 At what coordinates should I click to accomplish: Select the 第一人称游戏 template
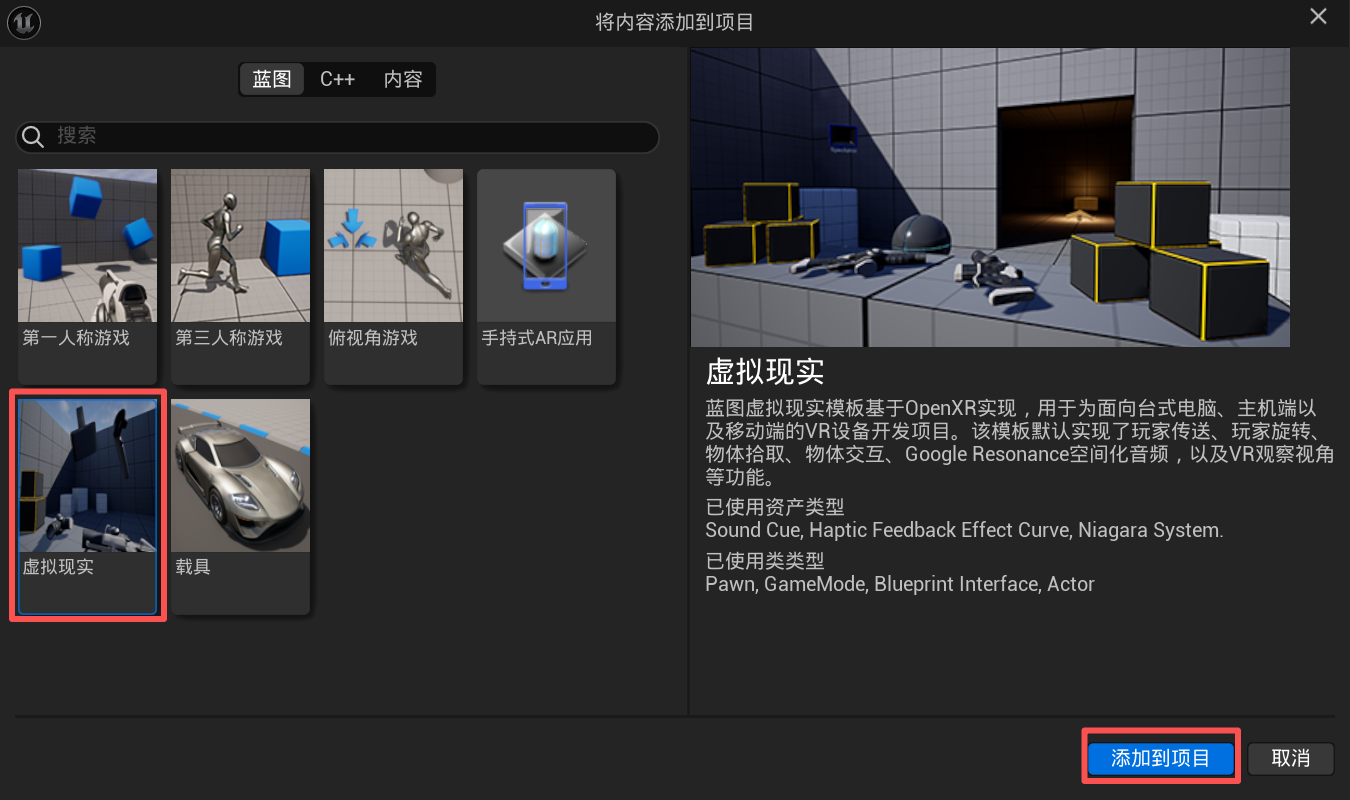(x=87, y=261)
